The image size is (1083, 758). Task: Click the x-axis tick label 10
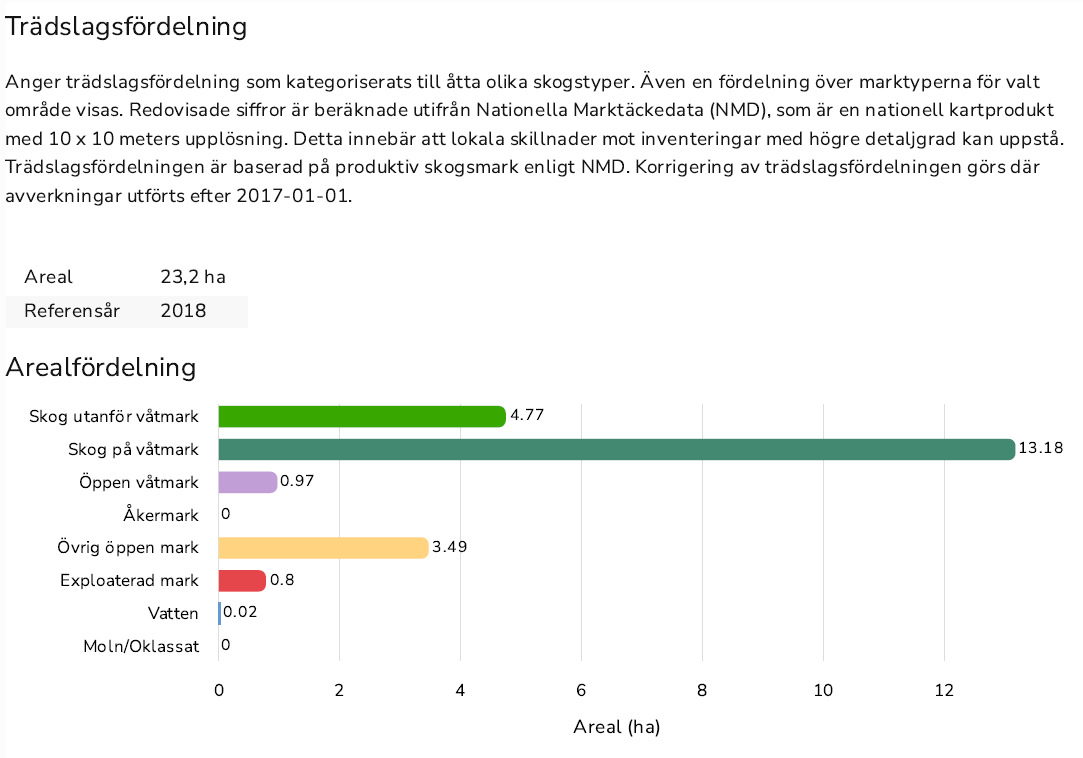823,690
